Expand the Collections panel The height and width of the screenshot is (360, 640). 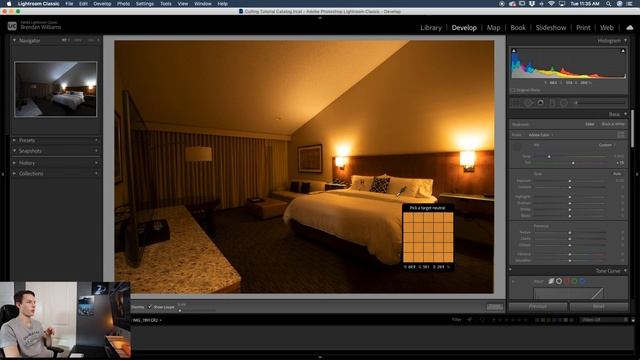(x=14, y=173)
